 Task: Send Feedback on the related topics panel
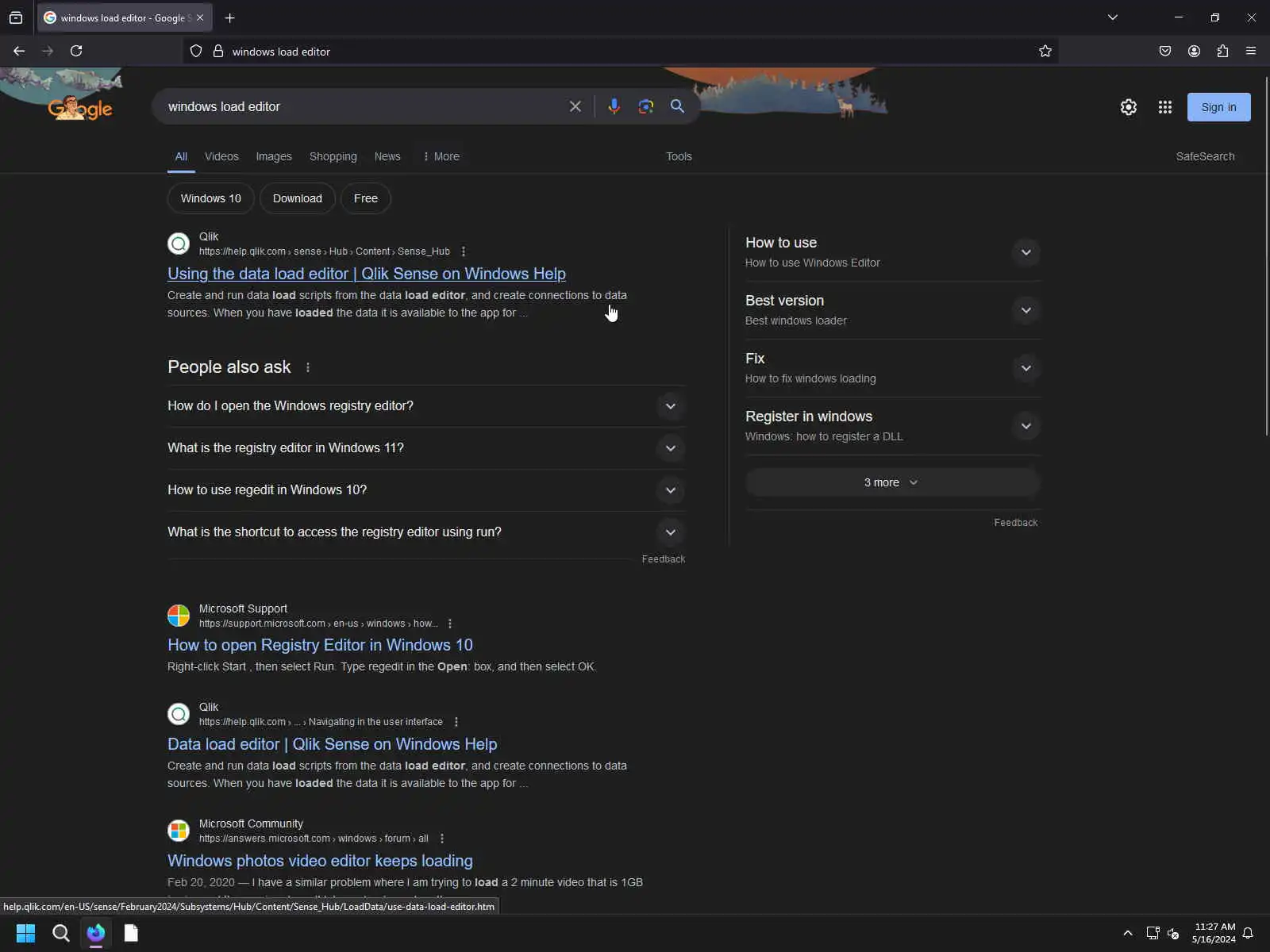pos(1016,523)
